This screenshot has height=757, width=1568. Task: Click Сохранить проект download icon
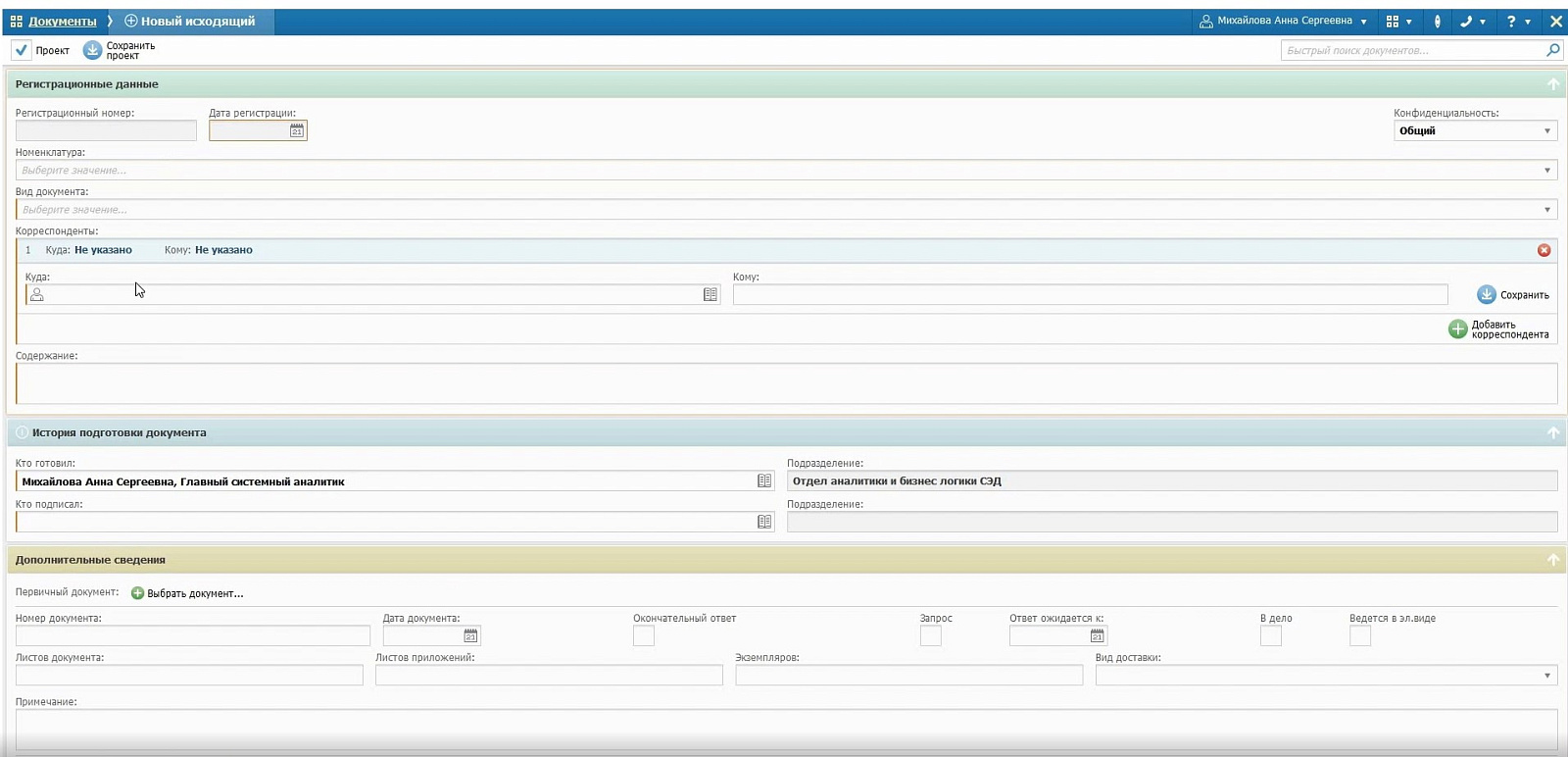[x=92, y=50]
